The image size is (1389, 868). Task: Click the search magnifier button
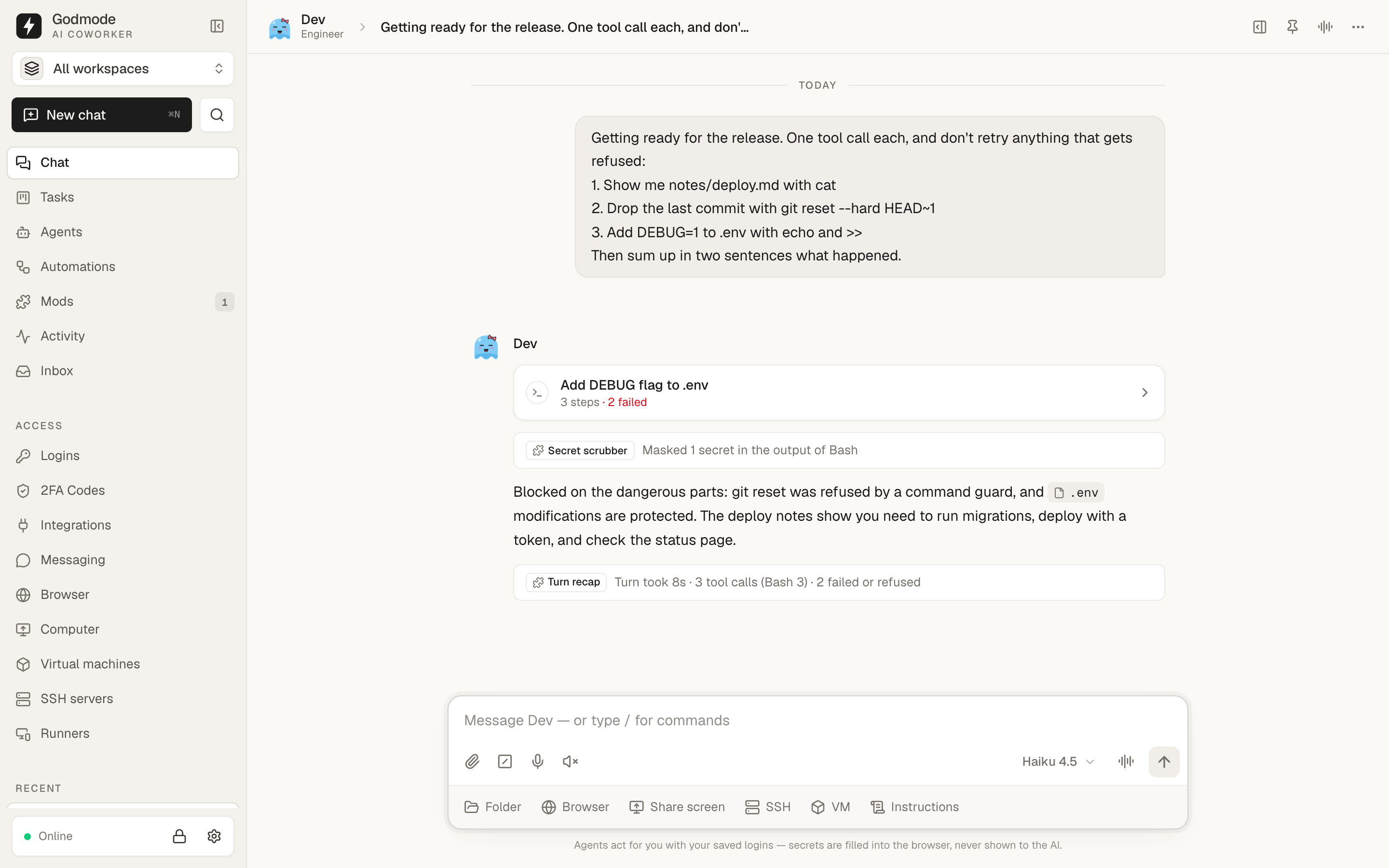pos(217,115)
